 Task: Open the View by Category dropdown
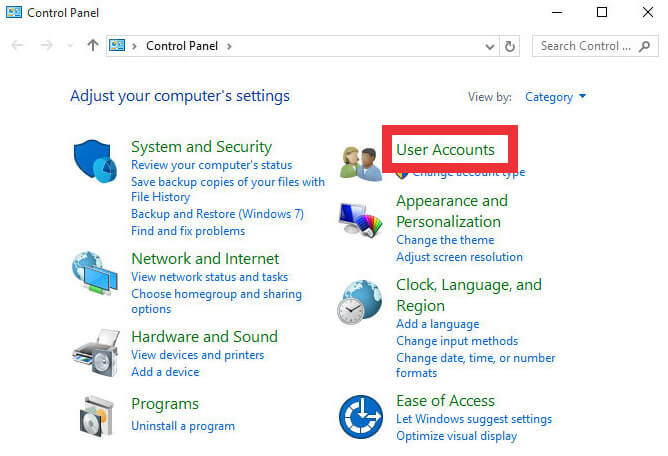click(556, 97)
